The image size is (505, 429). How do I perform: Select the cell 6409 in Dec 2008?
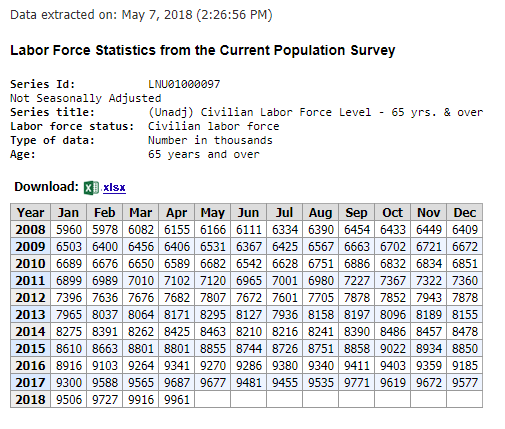464,229
